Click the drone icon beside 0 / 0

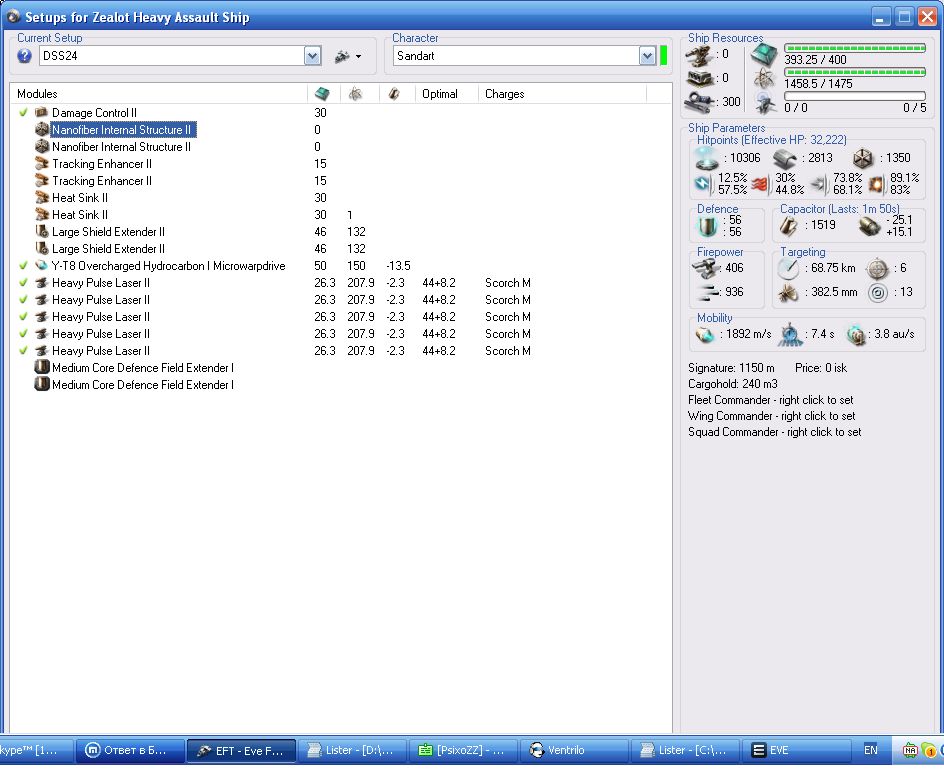click(x=765, y=103)
